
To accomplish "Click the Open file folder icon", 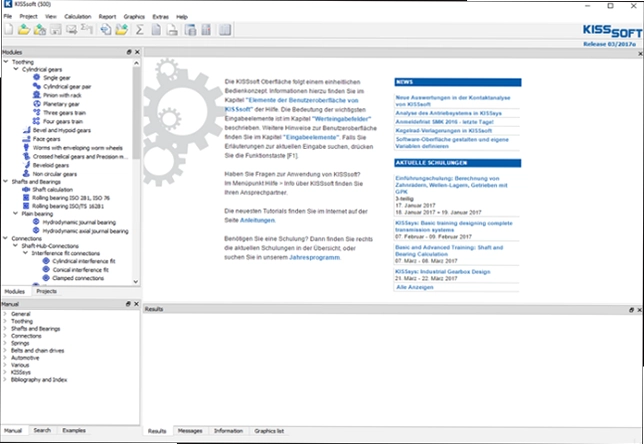I will (24, 30).
